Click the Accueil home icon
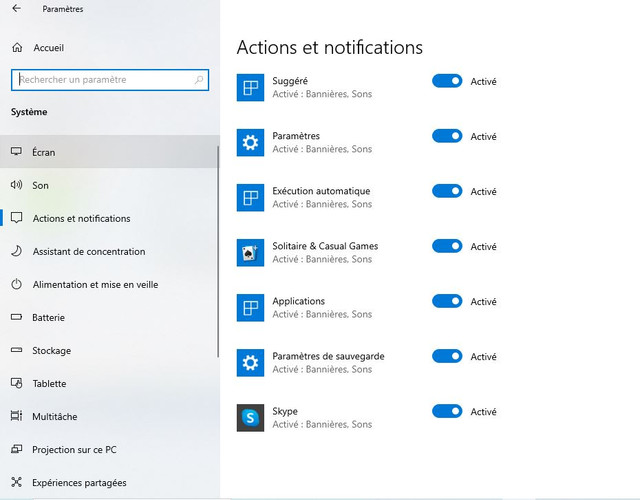The image size is (640, 500). (17, 48)
